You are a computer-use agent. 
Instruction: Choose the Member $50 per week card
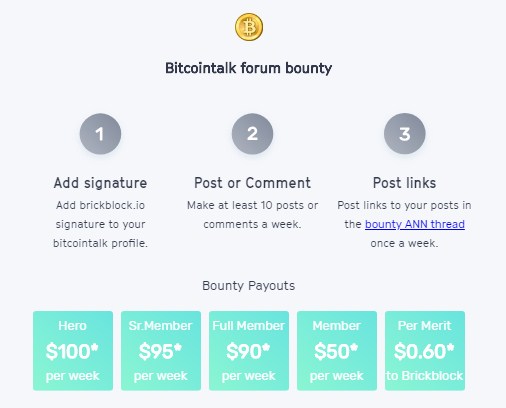[x=337, y=351]
